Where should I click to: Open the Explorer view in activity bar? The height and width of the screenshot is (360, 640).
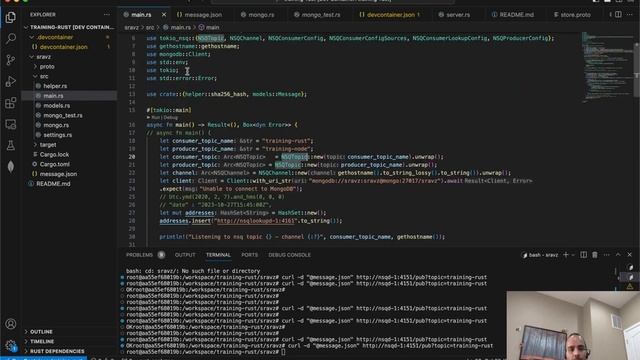point(11,17)
